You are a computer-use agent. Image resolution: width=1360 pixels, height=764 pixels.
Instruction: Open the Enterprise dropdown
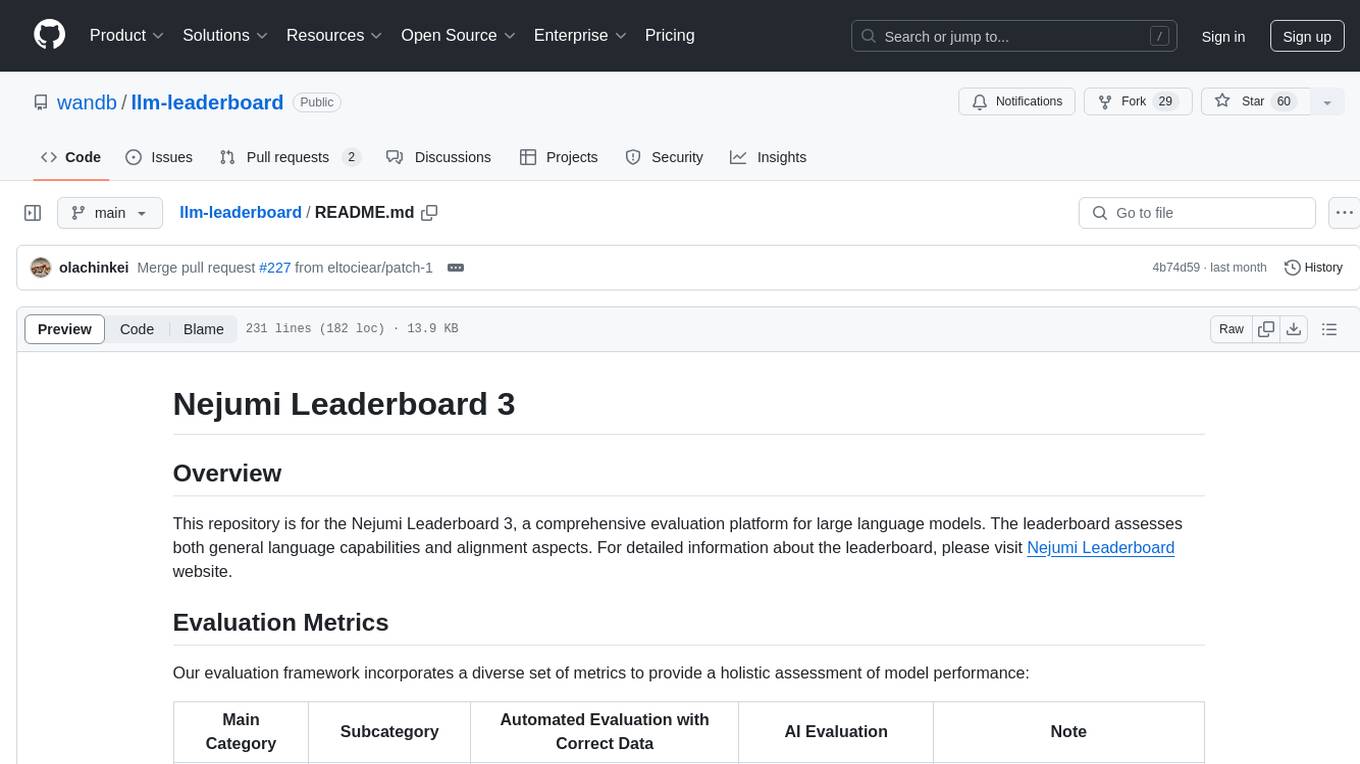(580, 35)
